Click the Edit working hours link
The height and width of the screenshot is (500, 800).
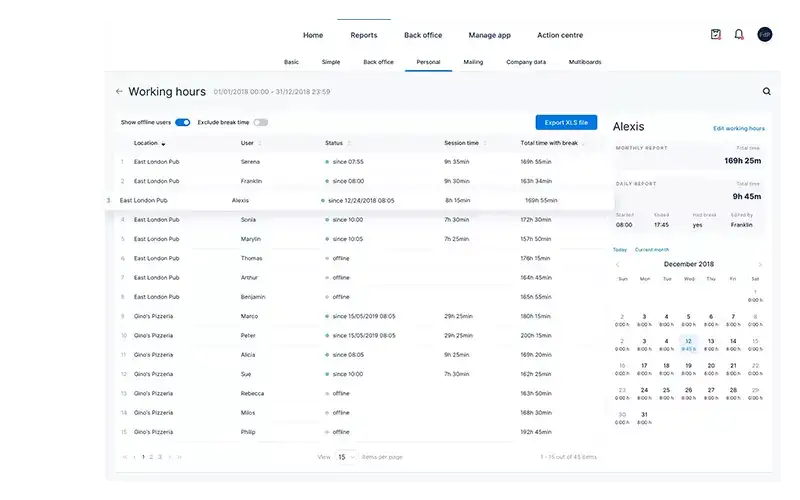coord(738,128)
